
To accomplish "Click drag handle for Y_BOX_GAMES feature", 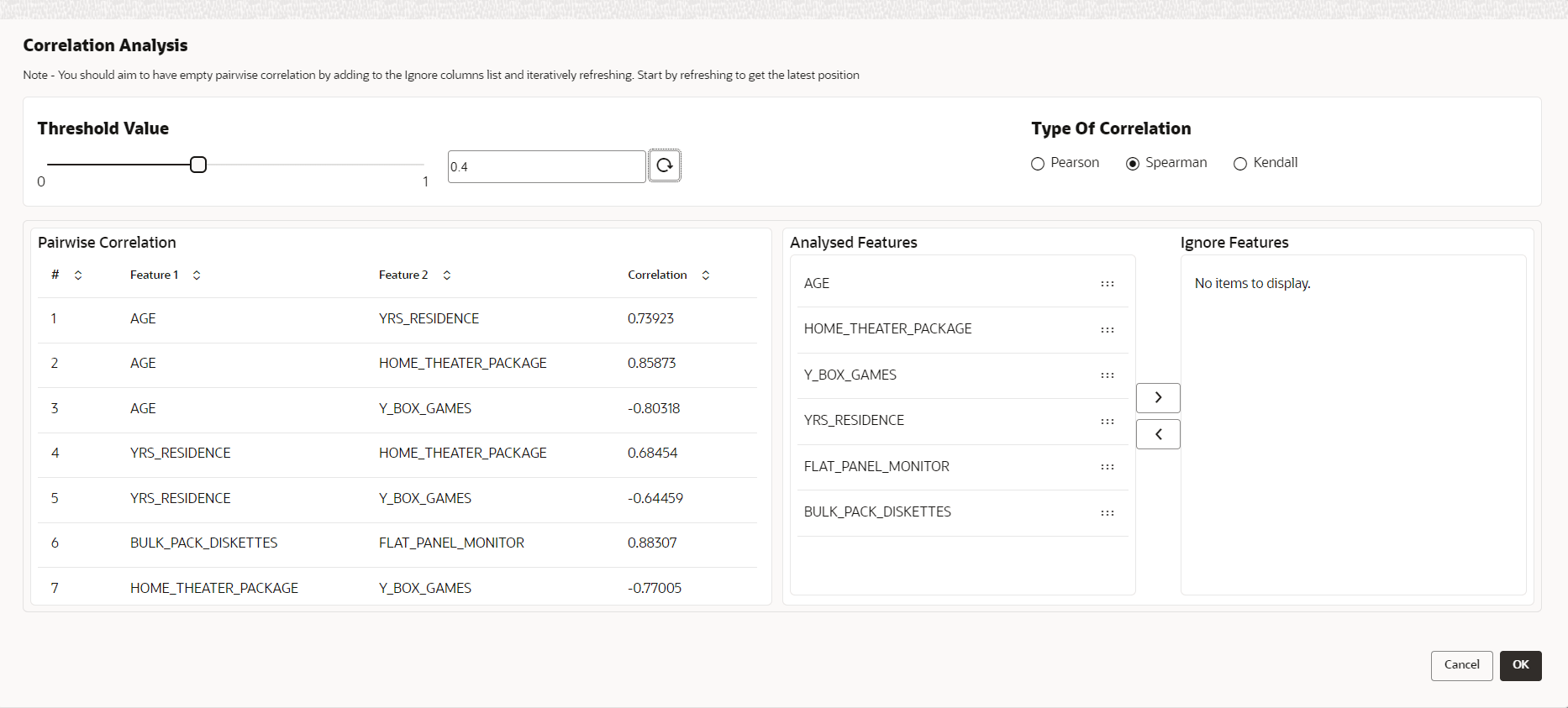I will [1107, 375].
